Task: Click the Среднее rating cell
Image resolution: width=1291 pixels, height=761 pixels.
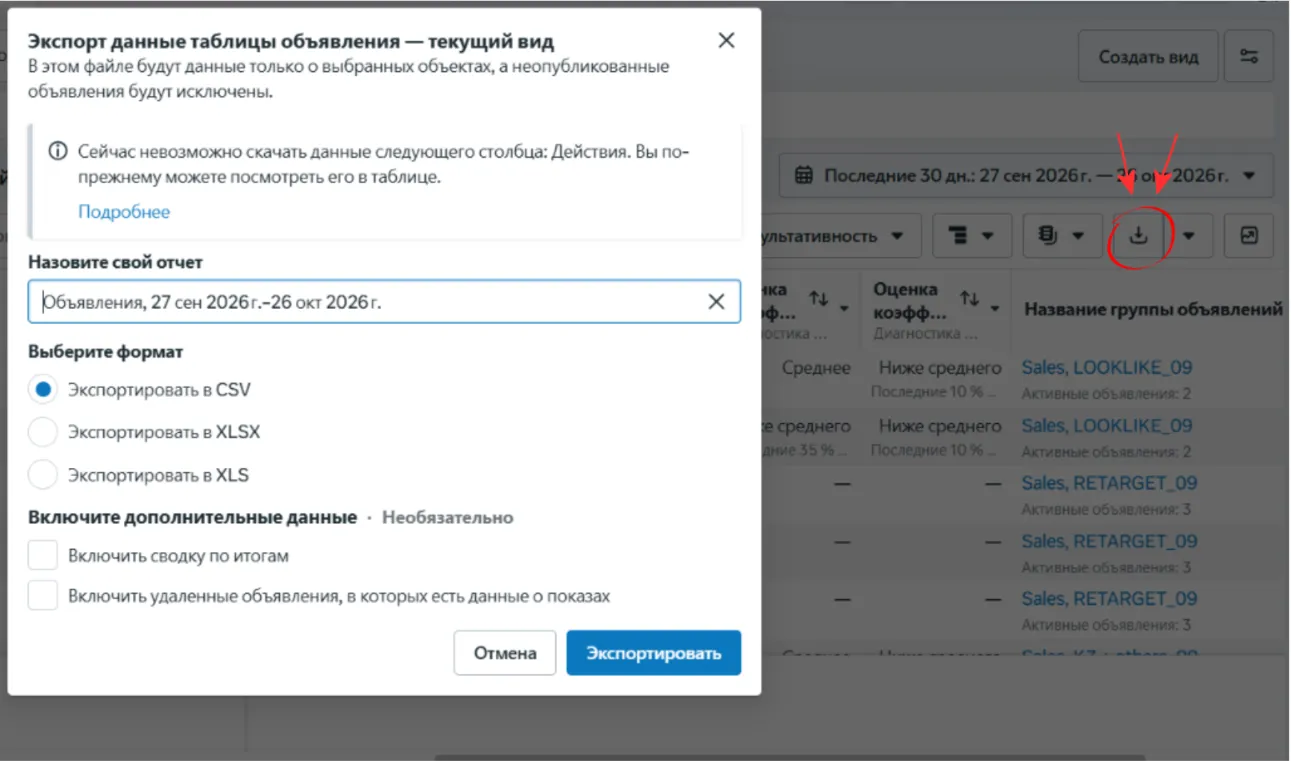Action: (x=816, y=368)
